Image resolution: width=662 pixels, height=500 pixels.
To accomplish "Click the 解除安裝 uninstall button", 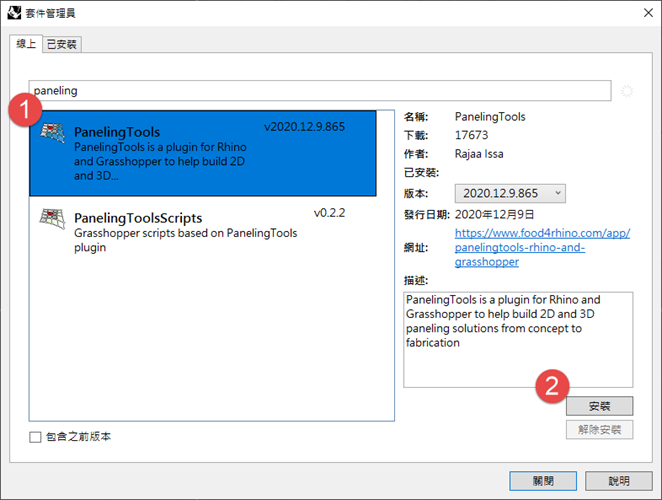I will coord(599,430).
